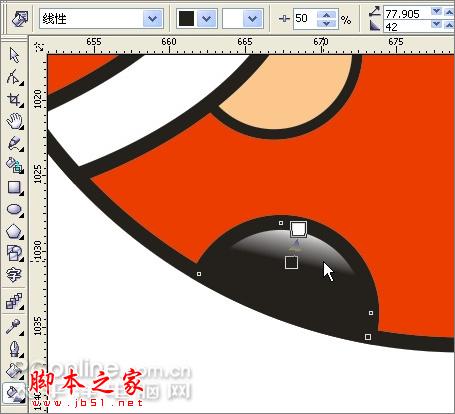This screenshot has width=455, height=414.
Task: Click the black gradient end handle on canvas
Action: (x=292, y=262)
